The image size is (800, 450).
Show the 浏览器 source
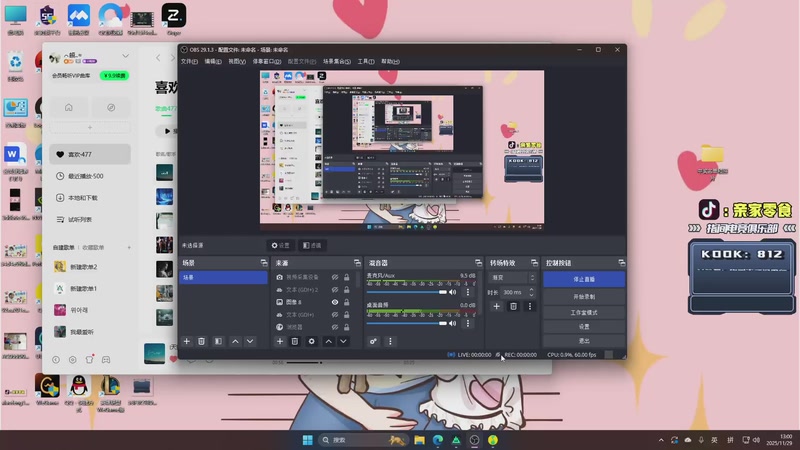[x=335, y=327]
